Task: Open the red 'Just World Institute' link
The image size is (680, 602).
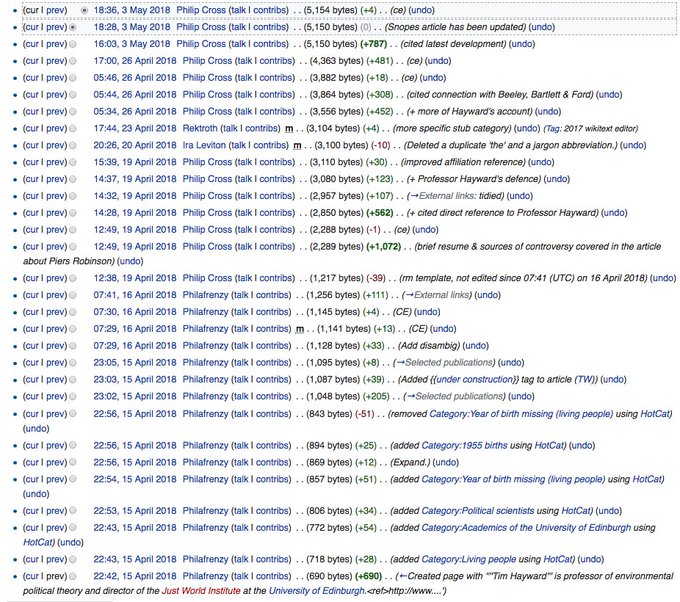Action: point(201,591)
